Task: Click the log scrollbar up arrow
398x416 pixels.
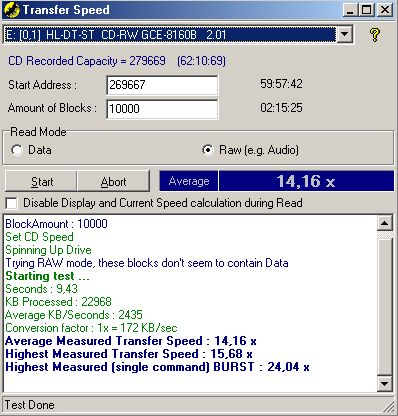Action: click(384, 223)
